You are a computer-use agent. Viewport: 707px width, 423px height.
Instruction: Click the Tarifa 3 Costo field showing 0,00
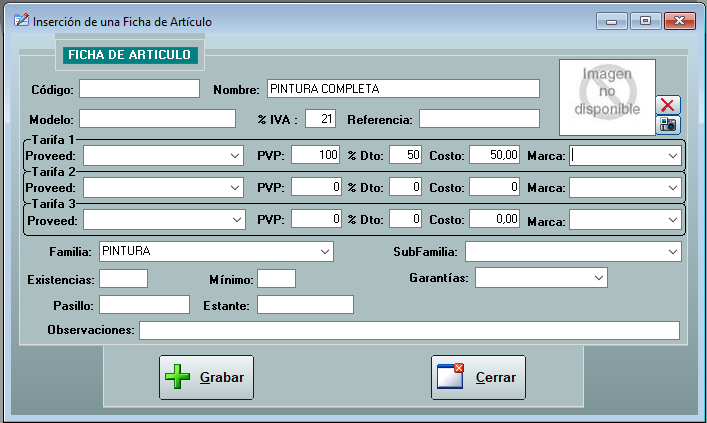coord(494,219)
